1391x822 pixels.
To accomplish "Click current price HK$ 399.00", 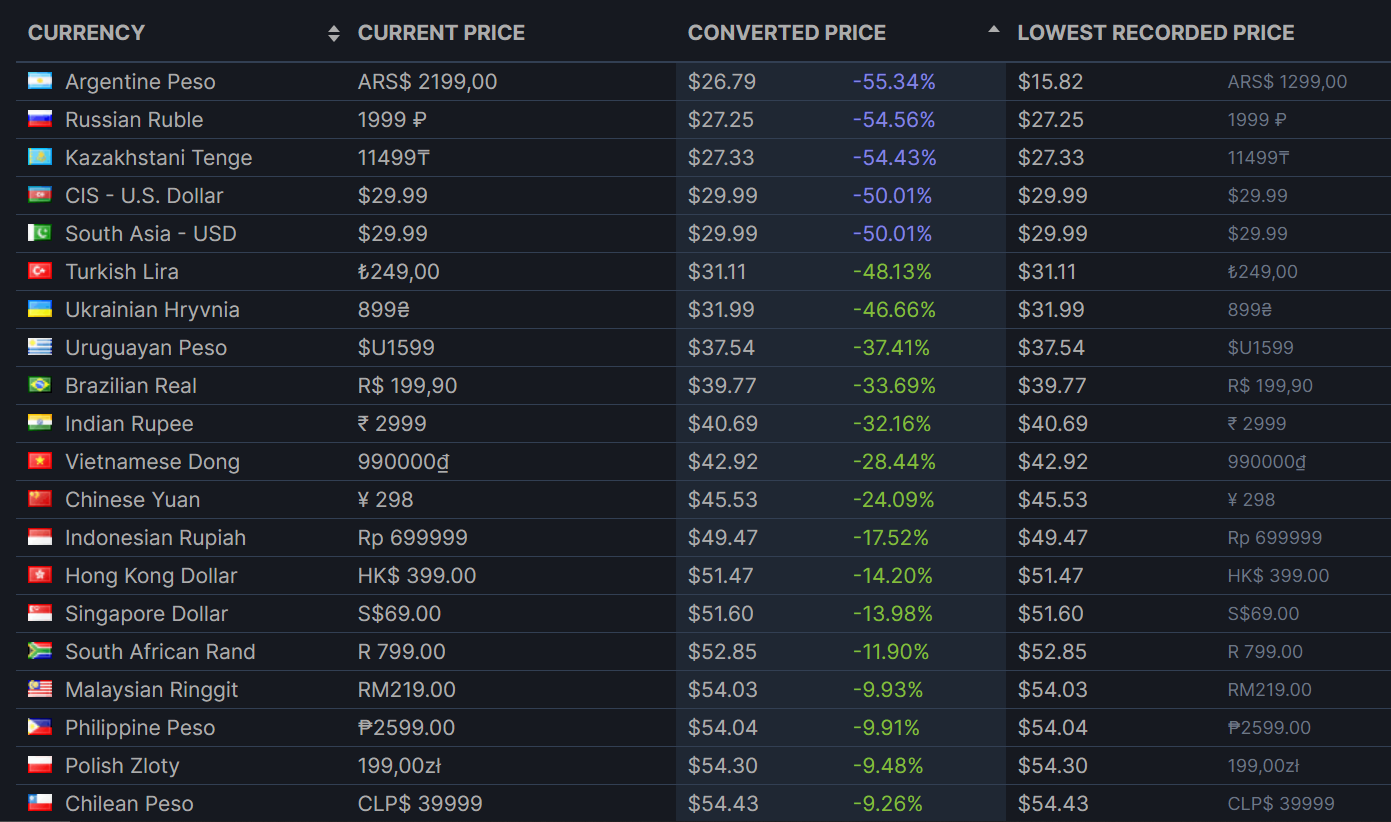I will [x=417, y=576].
